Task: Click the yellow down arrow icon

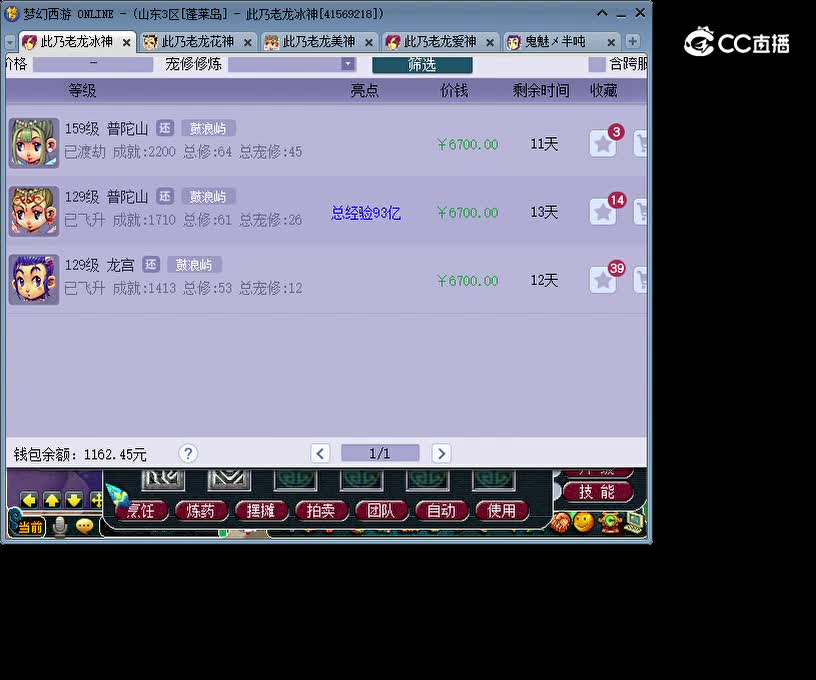Action: (x=74, y=500)
